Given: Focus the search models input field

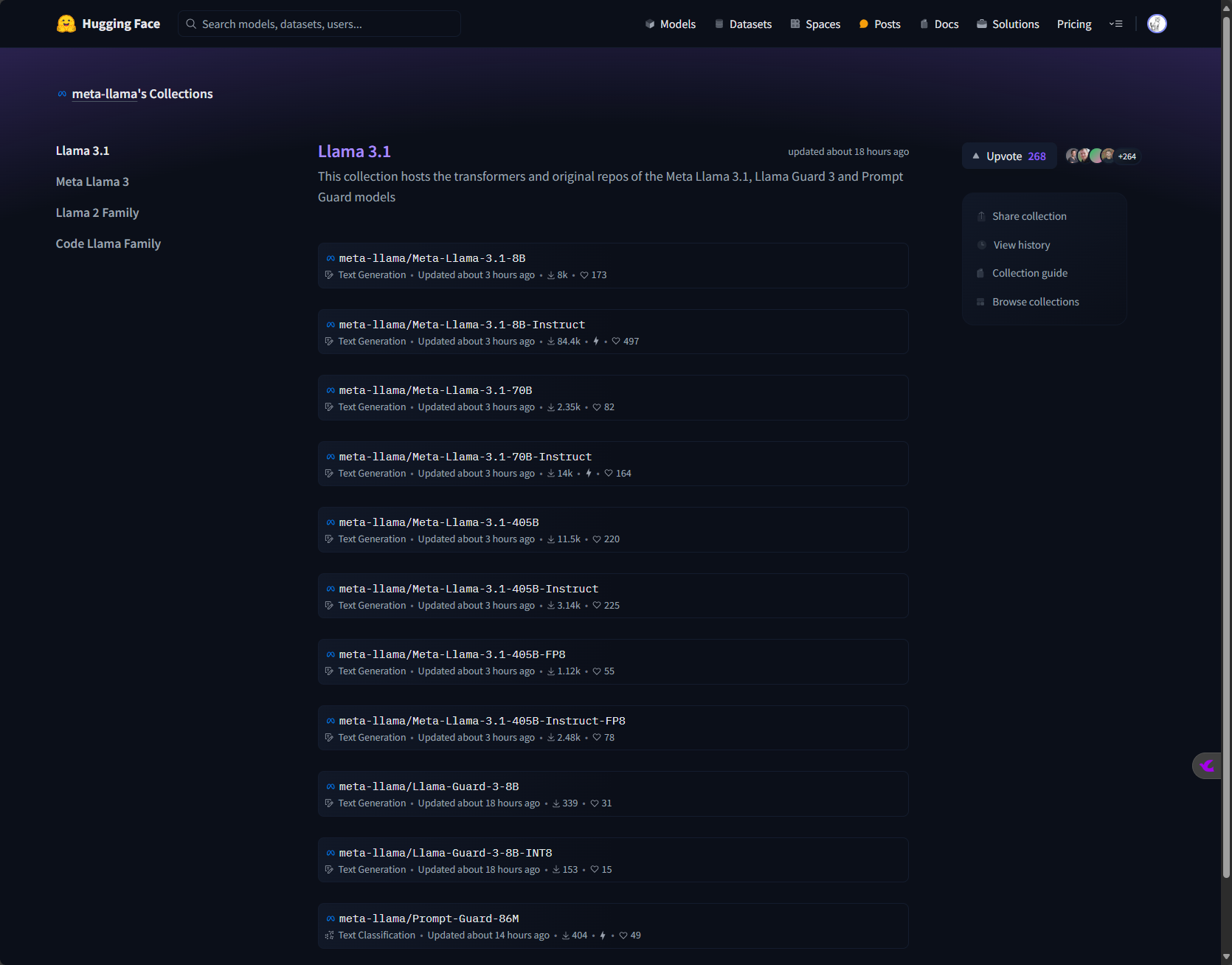Looking at the screenshot, I should pyautogui.click(x=319, y=24).
